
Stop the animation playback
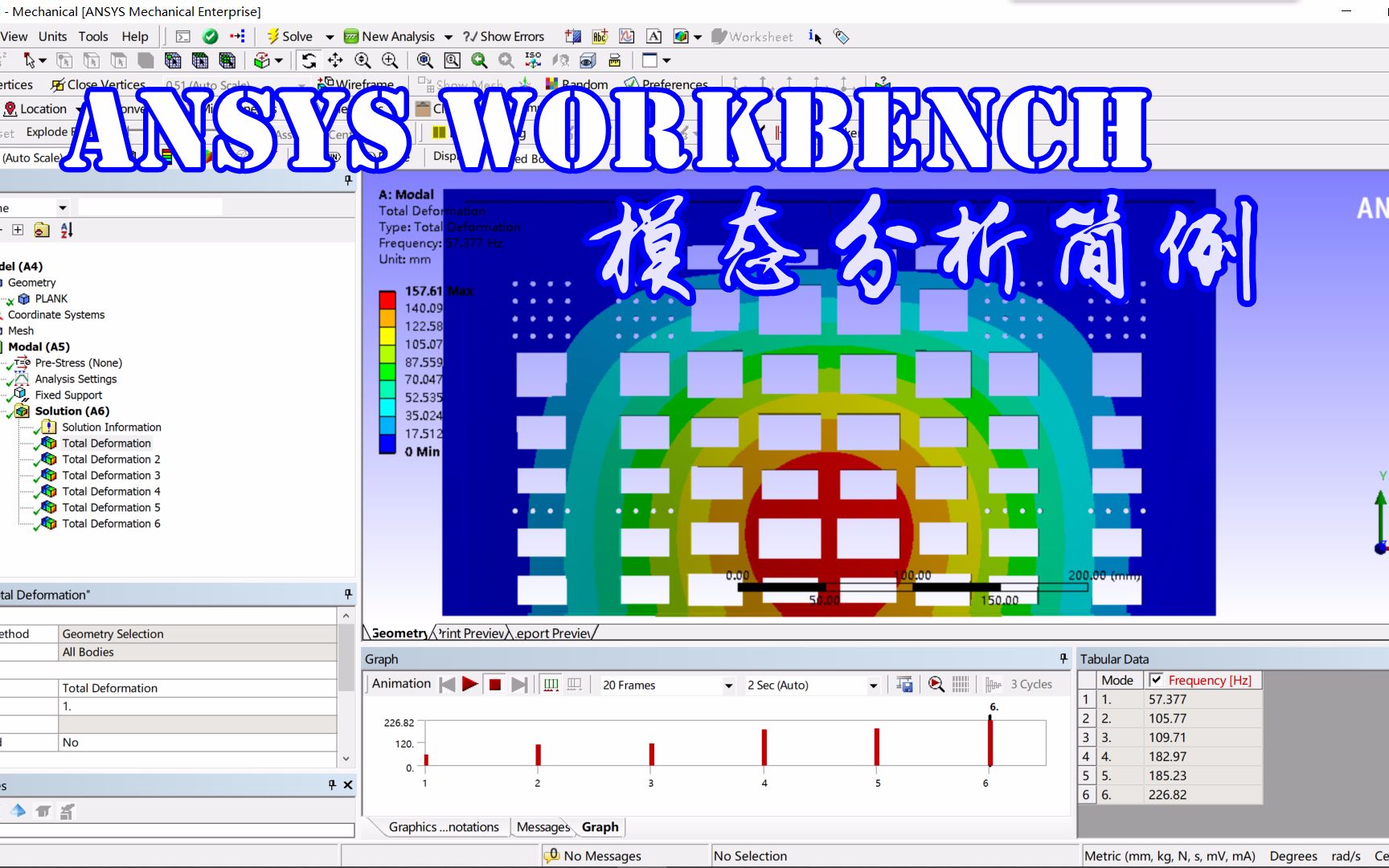(x=495, y=685)
